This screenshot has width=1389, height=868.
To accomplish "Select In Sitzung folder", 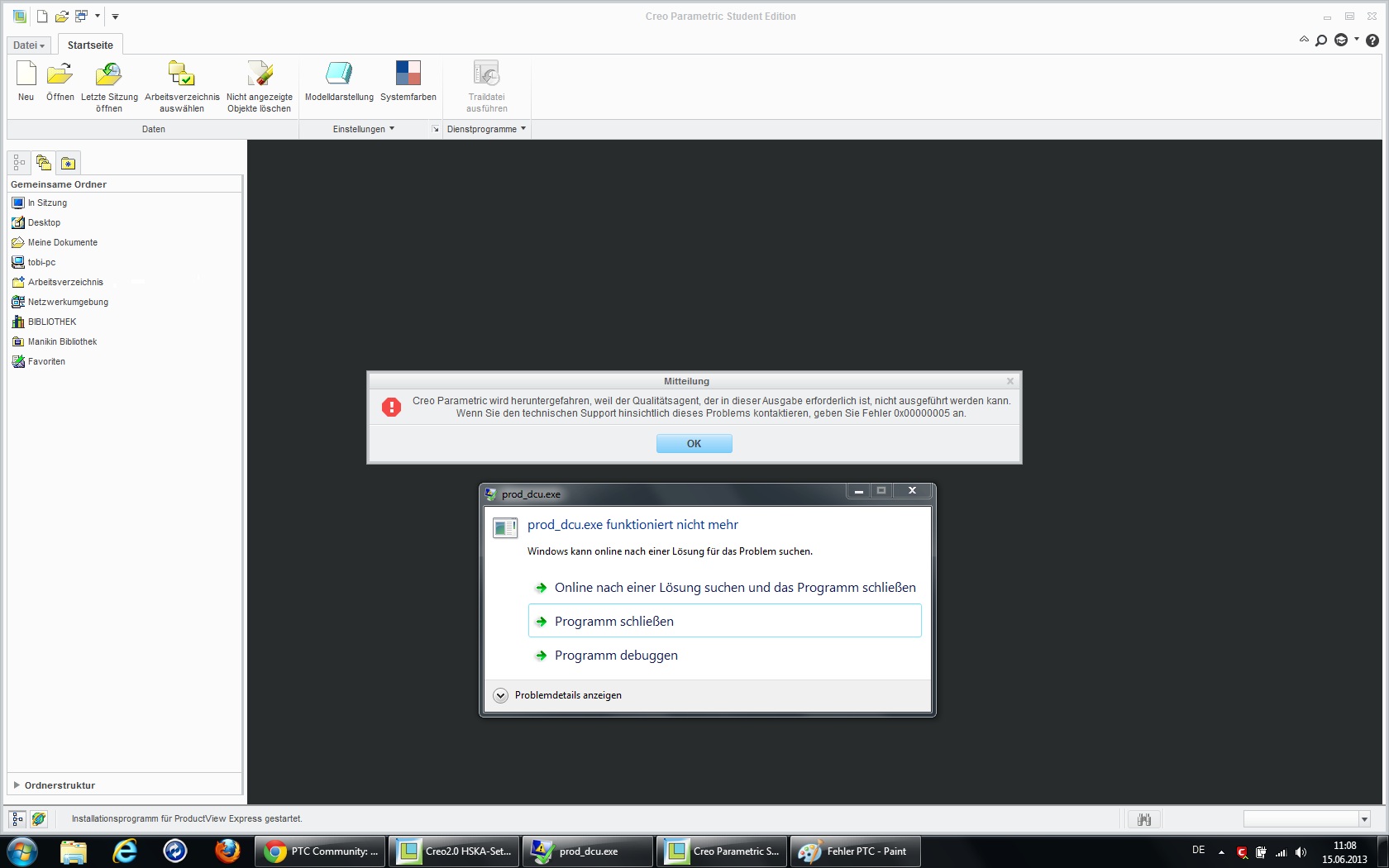I will click(x=47, y=203).
